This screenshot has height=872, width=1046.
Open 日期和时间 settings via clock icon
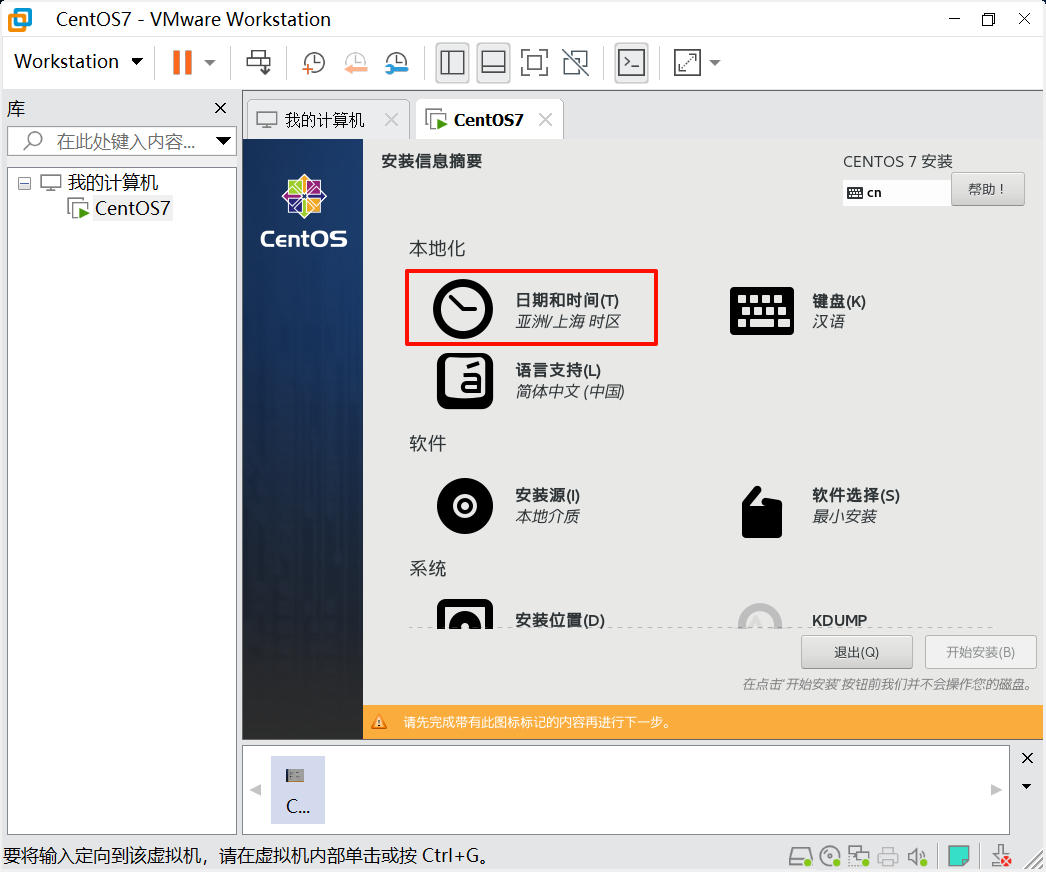click(x=463, y=309)
